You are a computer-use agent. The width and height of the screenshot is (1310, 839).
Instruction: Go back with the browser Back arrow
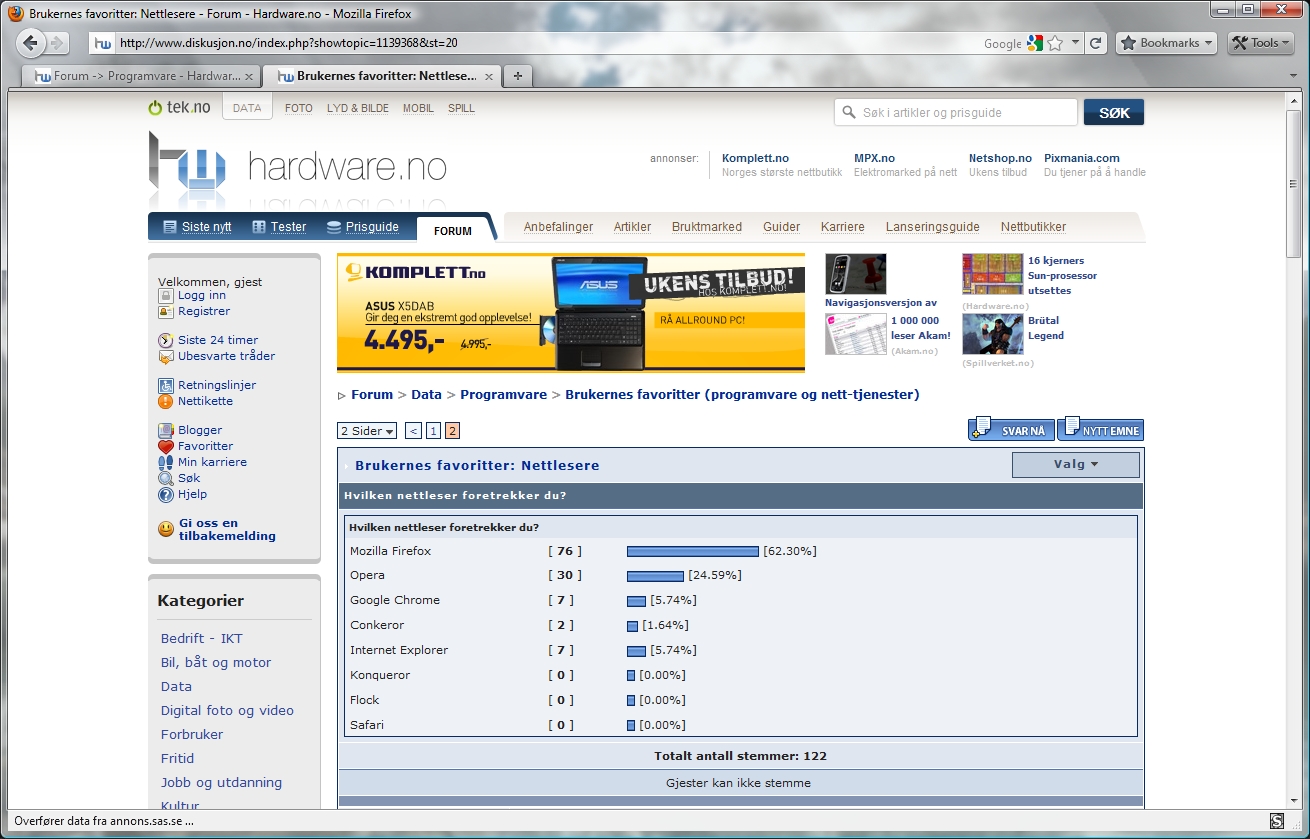coord(31,43)
